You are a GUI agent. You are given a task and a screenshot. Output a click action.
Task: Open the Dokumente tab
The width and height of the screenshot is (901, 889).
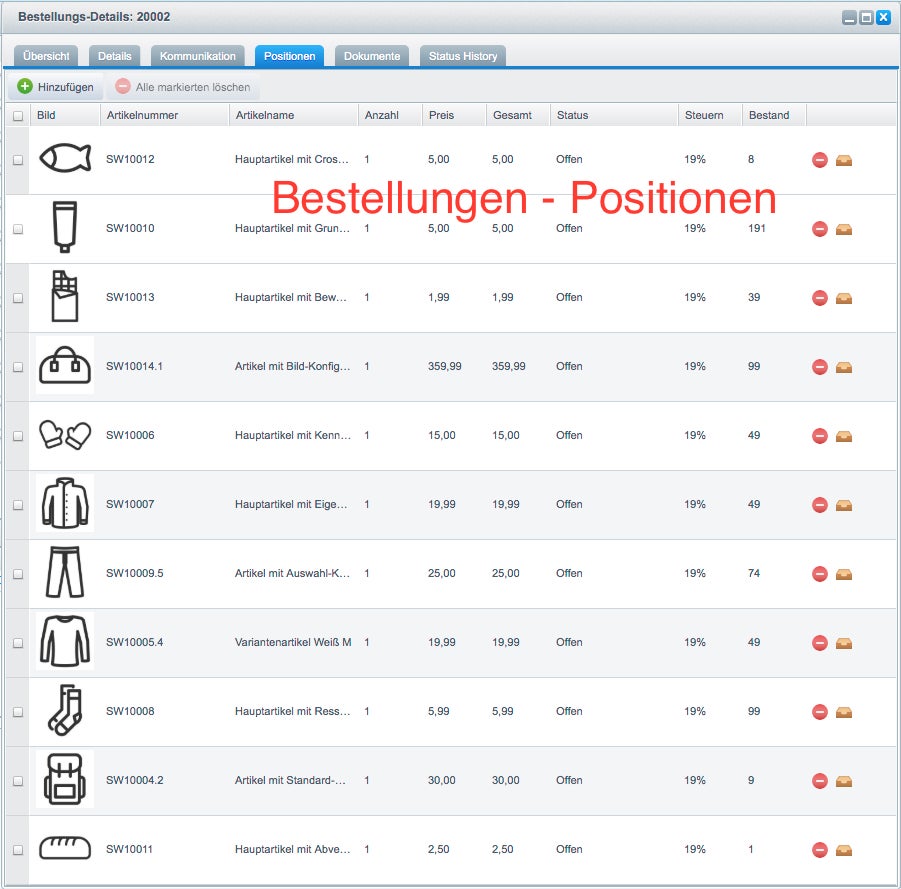point(372,56)
